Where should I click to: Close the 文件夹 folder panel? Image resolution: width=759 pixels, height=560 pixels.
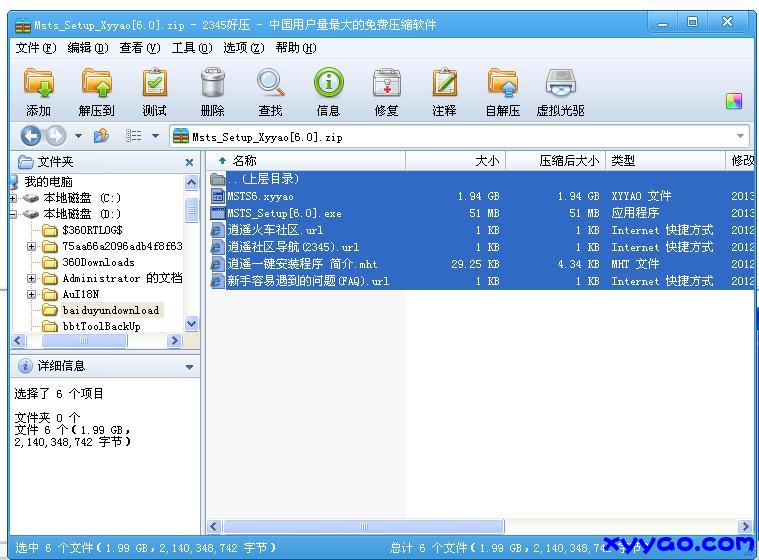[x=189, y=162]
